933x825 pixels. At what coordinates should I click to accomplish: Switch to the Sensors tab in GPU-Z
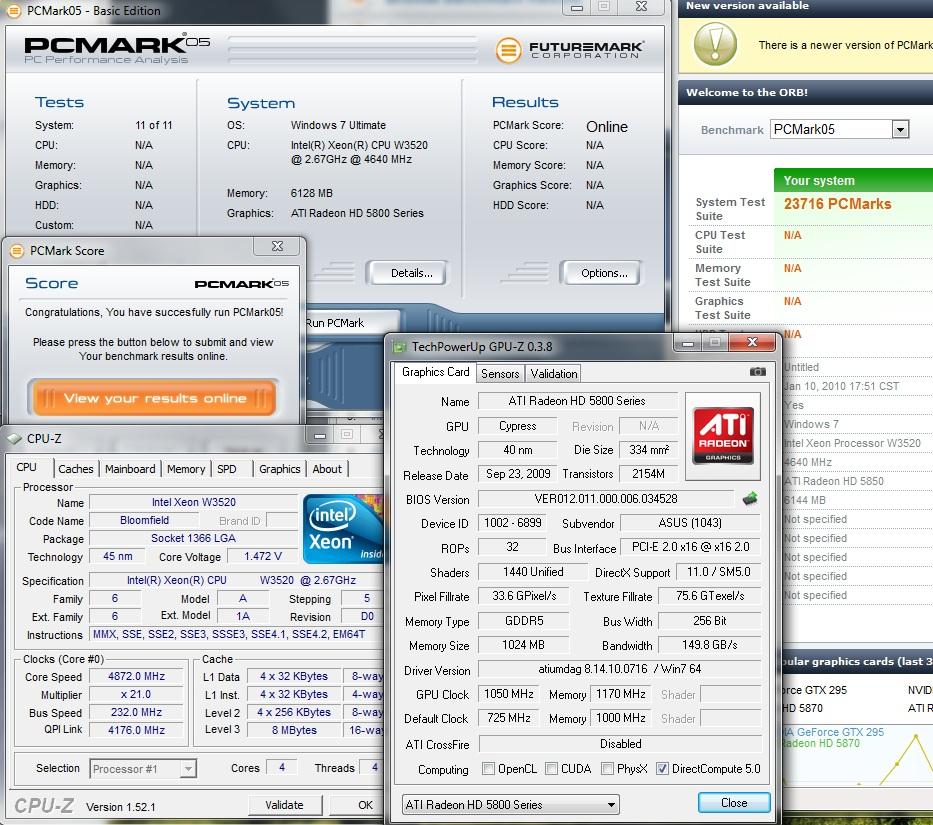pos(500,374)
